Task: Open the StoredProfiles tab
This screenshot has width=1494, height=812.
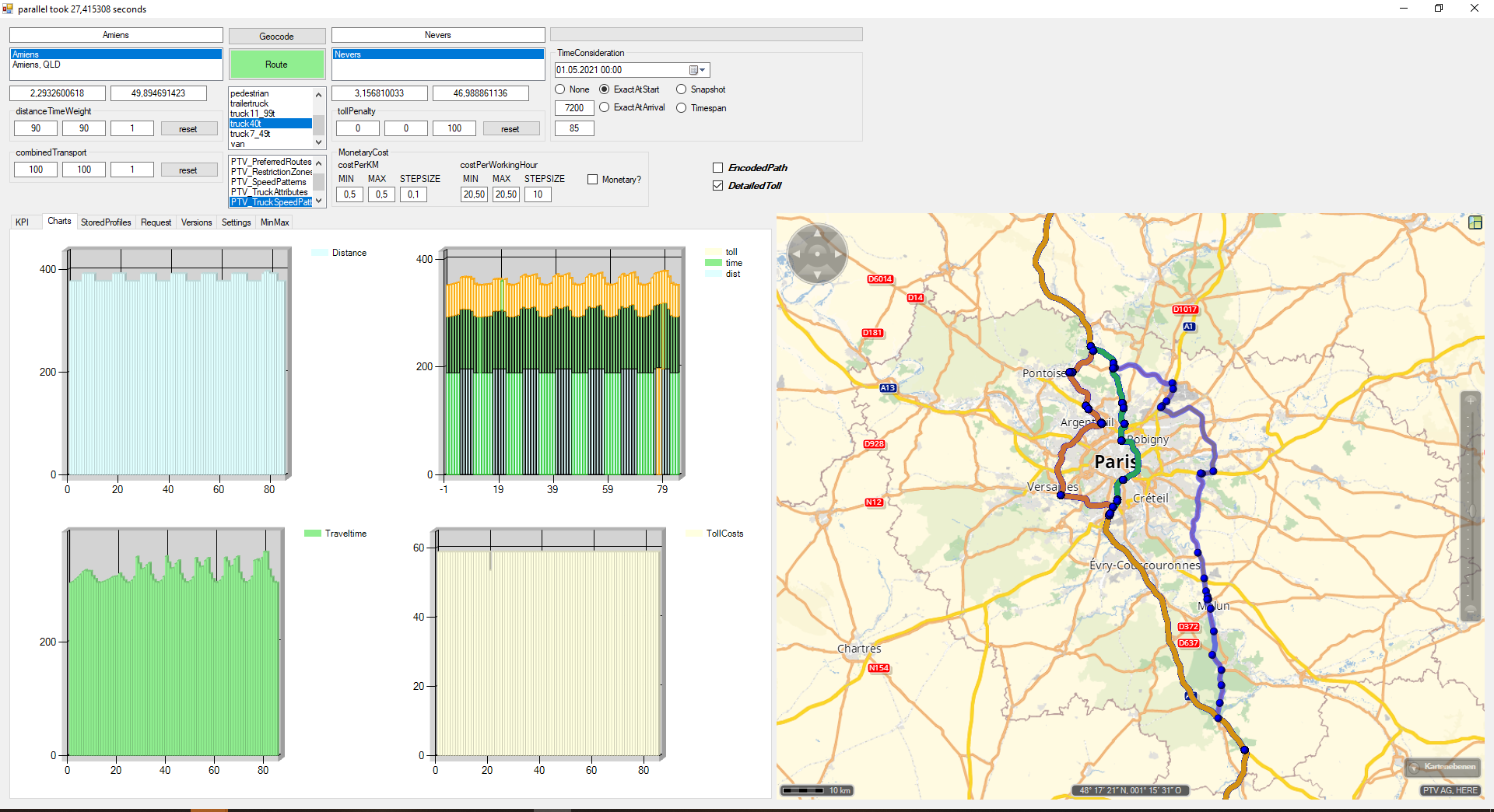Action: [x=106, y=222]
